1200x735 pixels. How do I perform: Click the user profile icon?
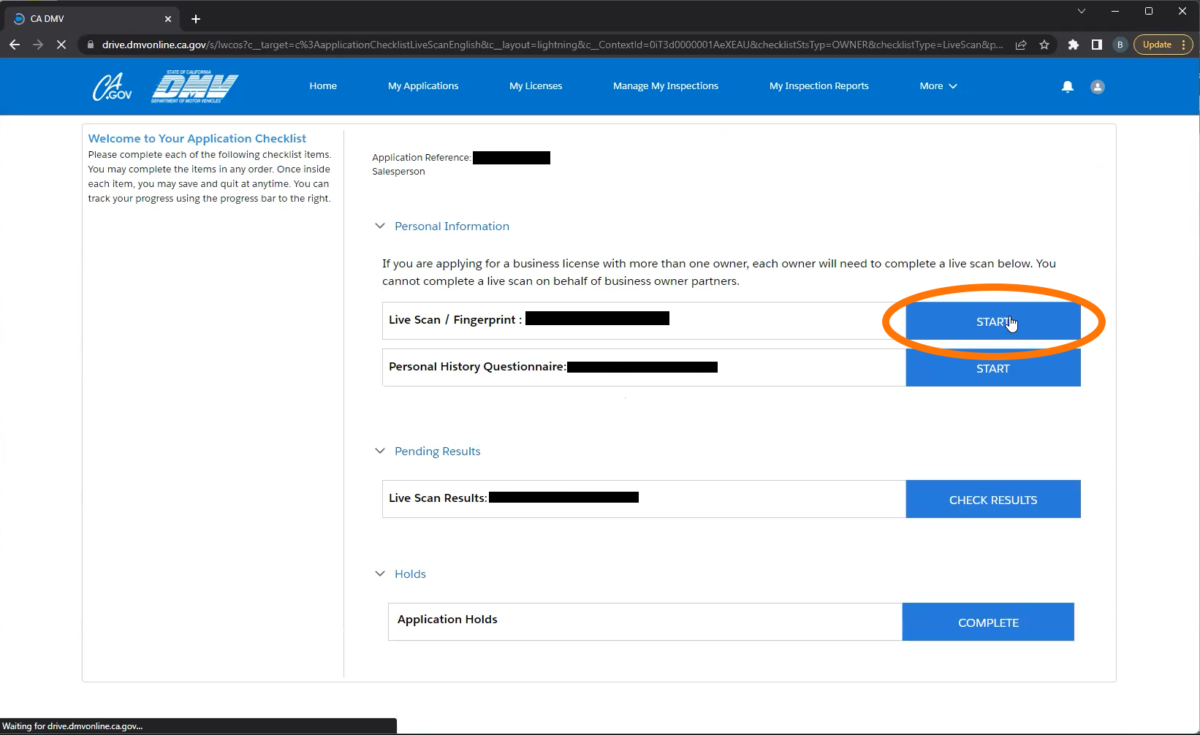[1097, 86]
